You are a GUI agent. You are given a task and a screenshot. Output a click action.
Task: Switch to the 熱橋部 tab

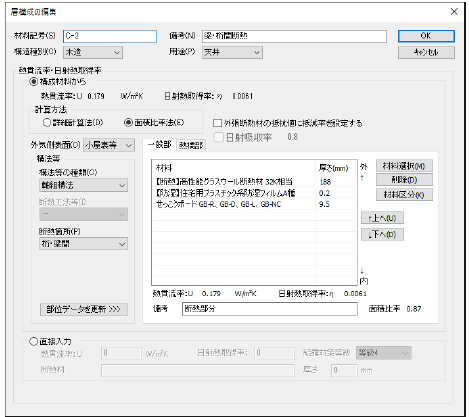coord(191,145)
